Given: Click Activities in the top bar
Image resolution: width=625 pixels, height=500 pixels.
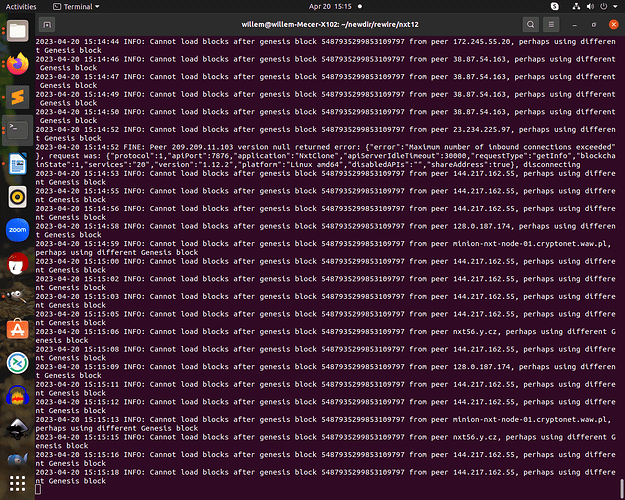Looking at the screenshot, I should (x=21, y=7).
